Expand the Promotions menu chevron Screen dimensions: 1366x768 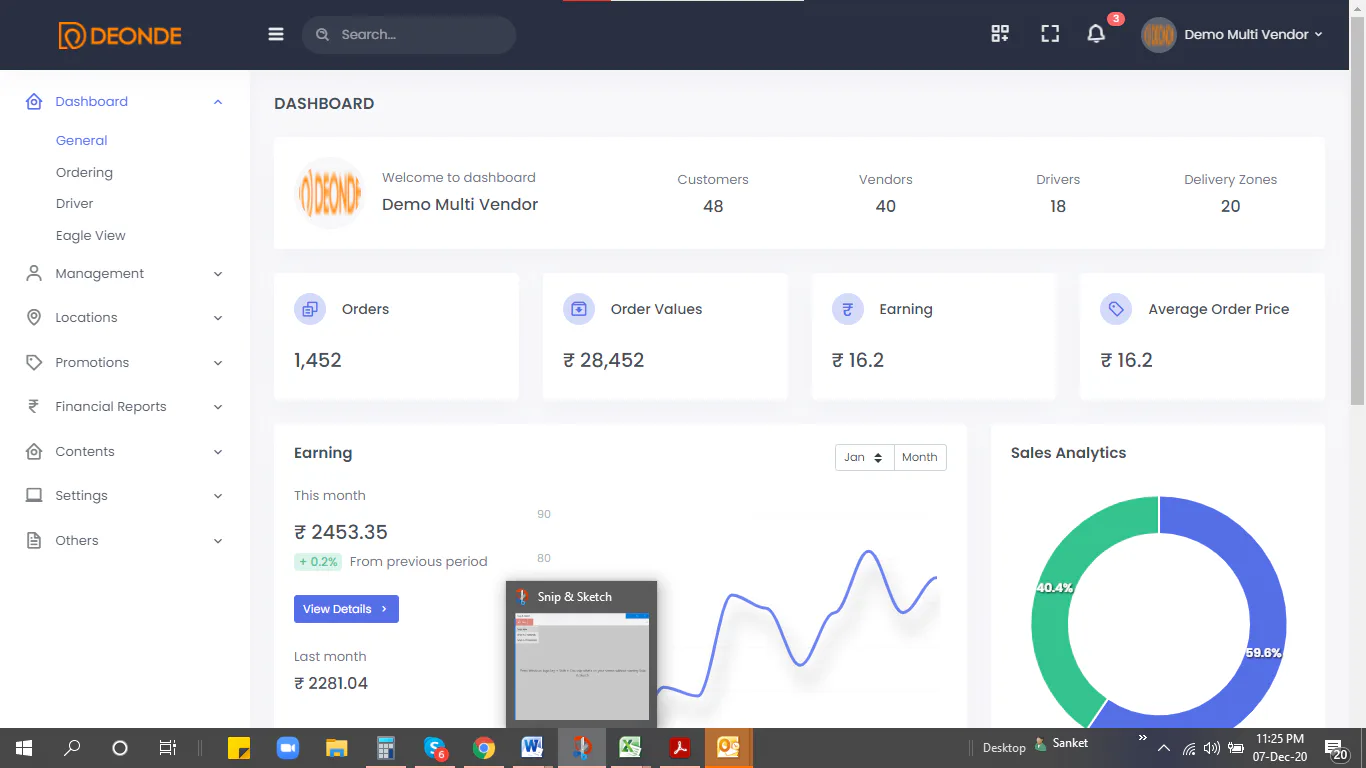218,363
